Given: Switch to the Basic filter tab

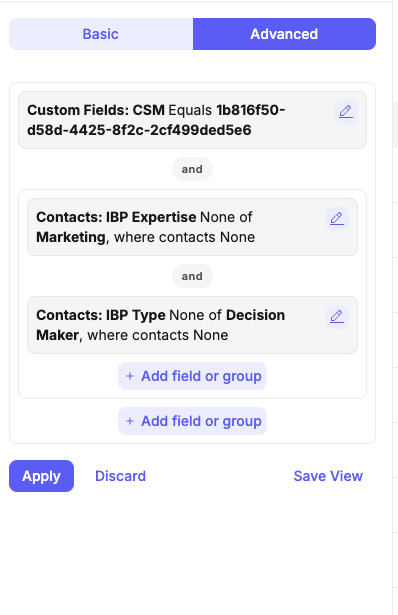Looking at the screenshot, I should pyautogui.click(x=101, y=34).
